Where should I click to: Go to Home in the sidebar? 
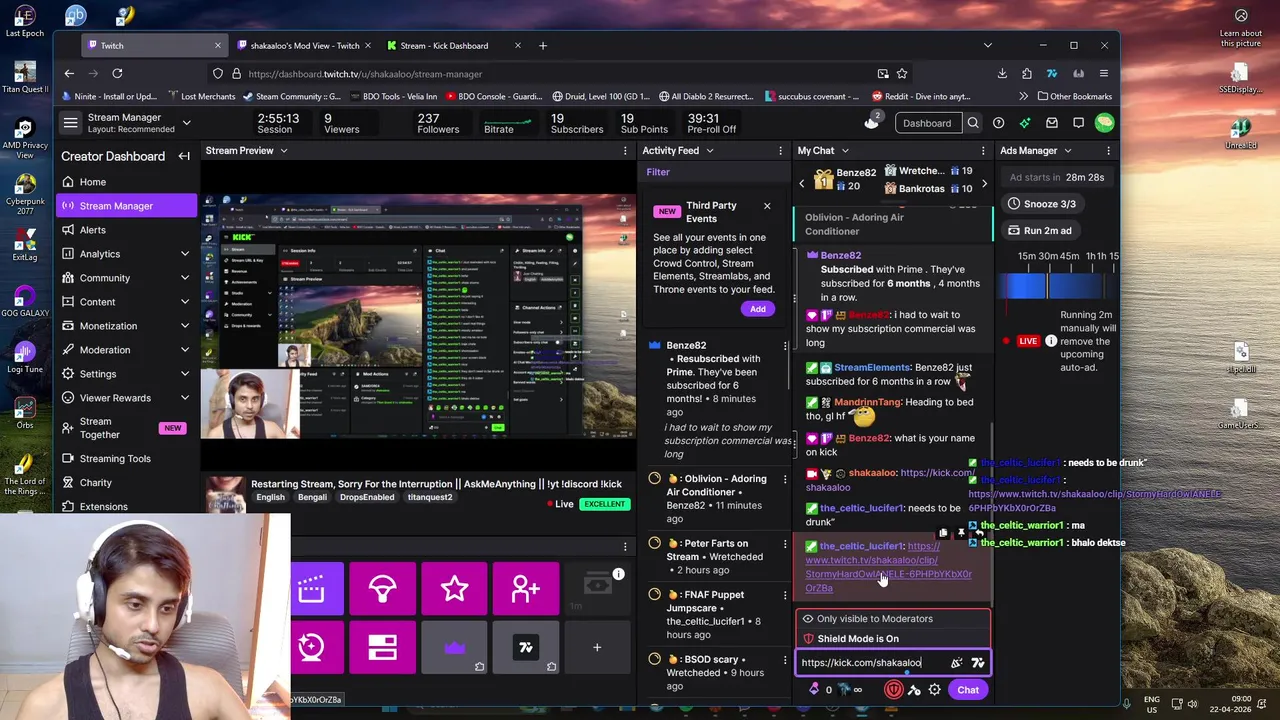[128, 182]
